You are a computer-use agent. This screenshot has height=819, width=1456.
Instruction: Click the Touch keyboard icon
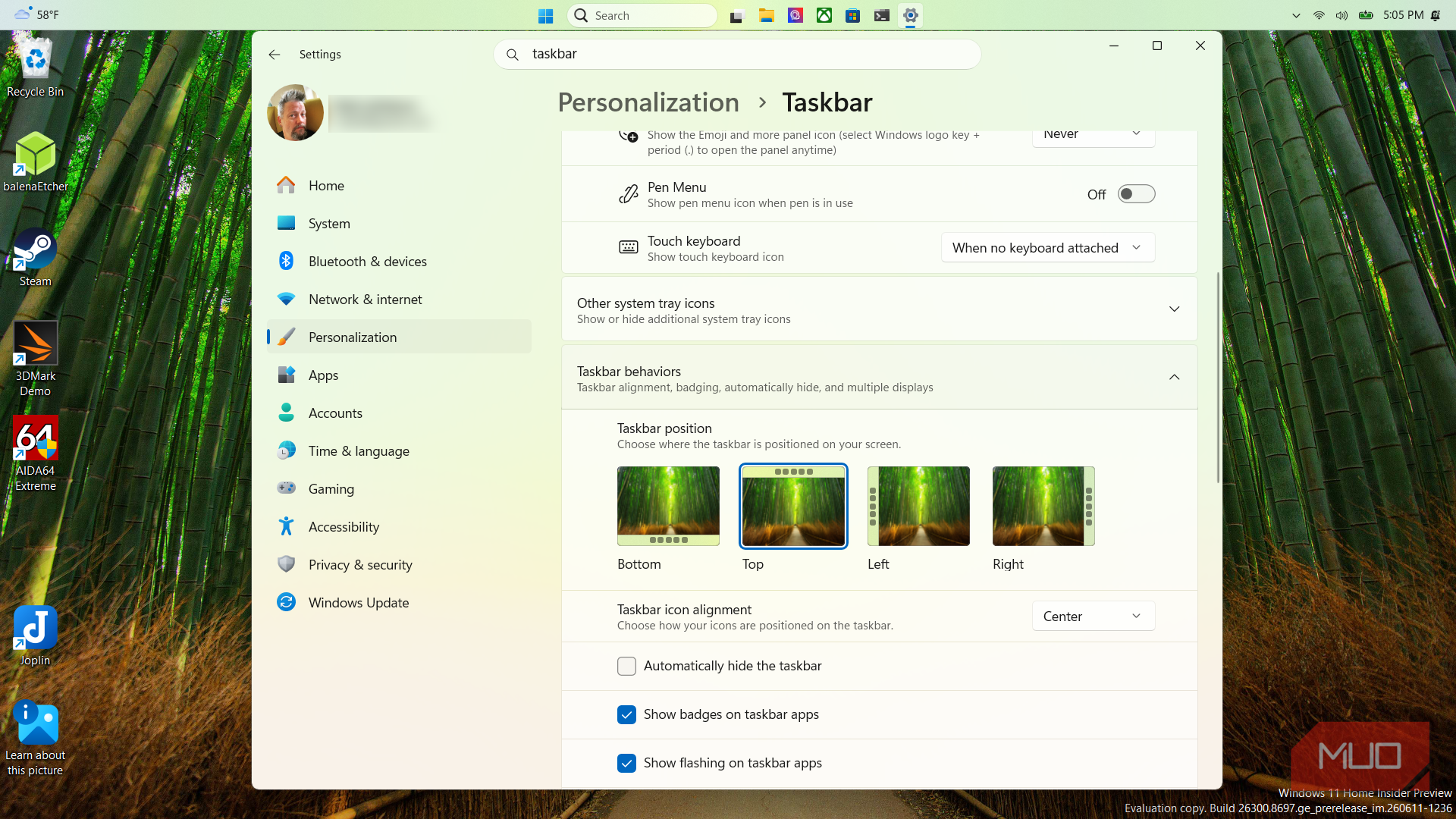click(628, 247)
